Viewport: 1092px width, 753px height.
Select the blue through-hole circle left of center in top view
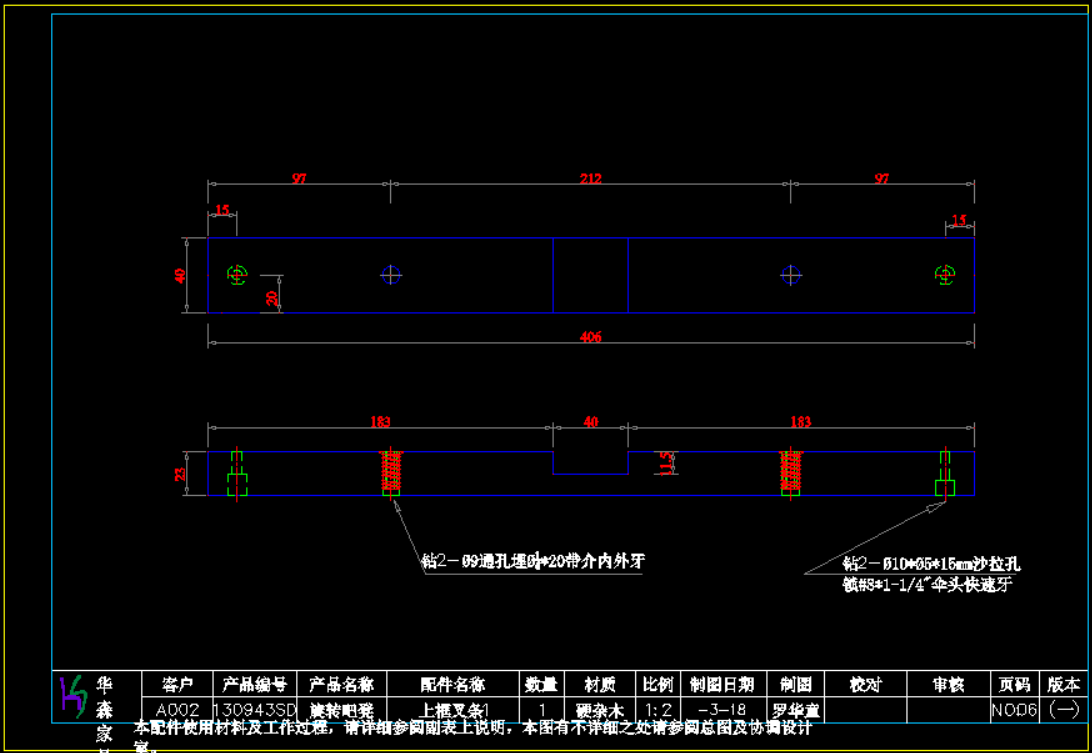pos(391,275)
